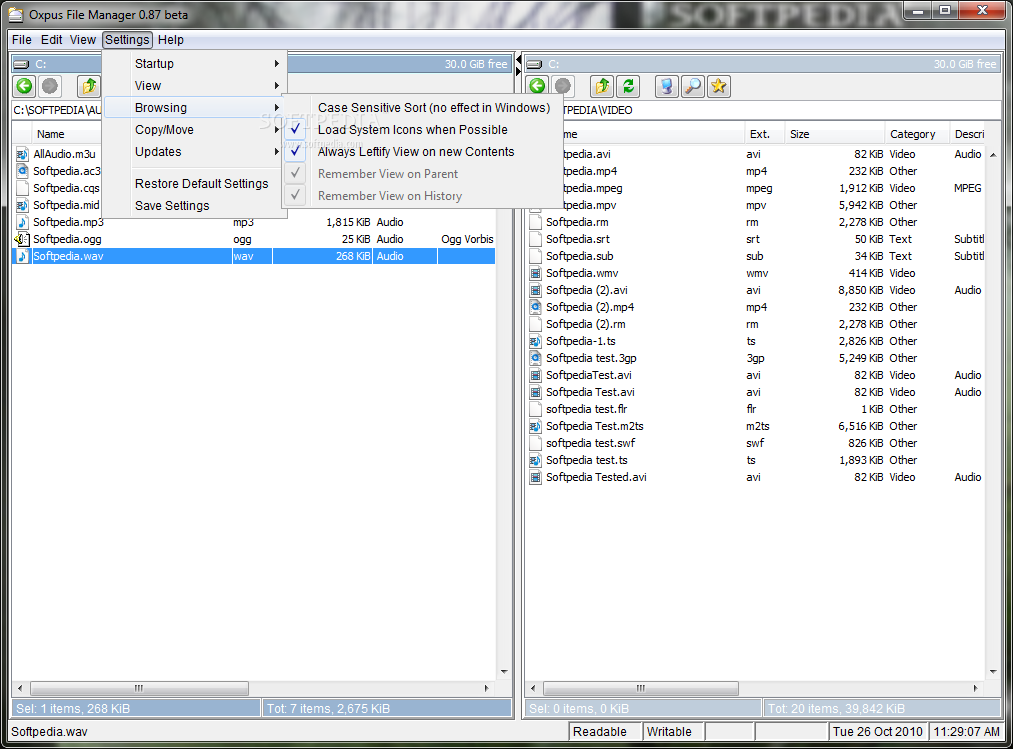Click the icon of AllAudio.m3u

[22, 154]
